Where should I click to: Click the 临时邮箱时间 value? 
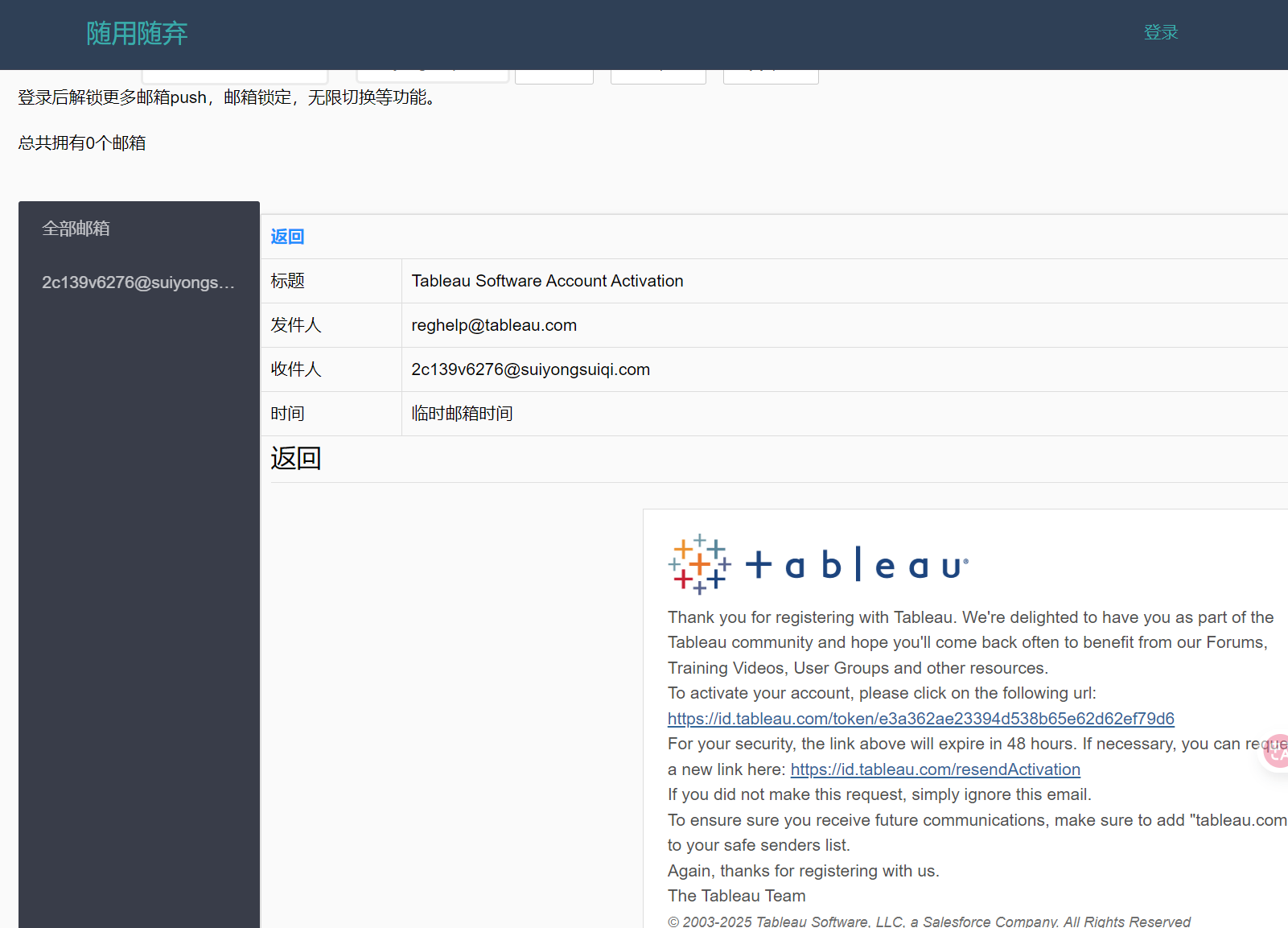coord(463,414)
